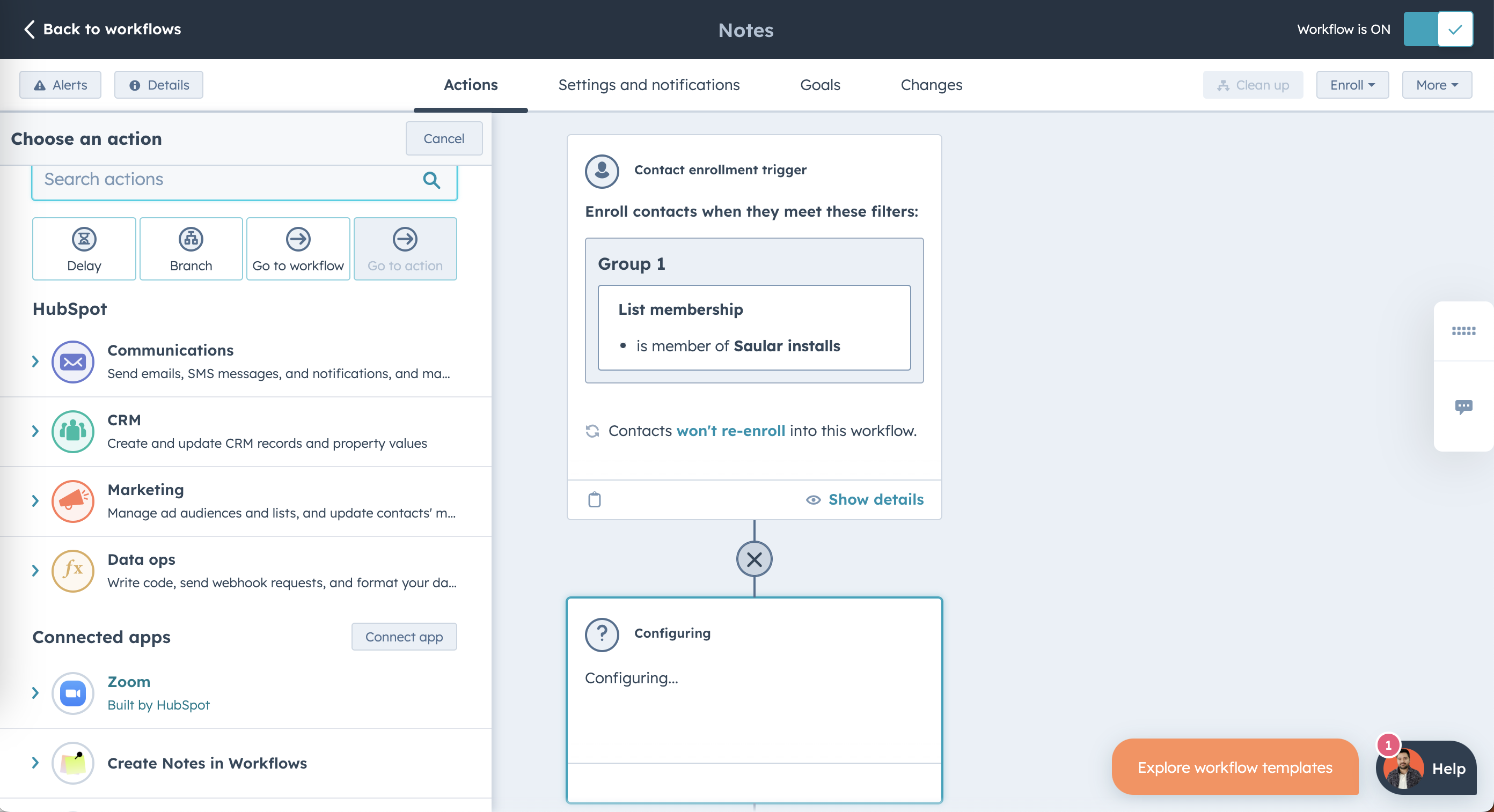Click the re-enroll refresh icon
The width and height of the screenshot is (1494, 812).
tap(592, 431)
